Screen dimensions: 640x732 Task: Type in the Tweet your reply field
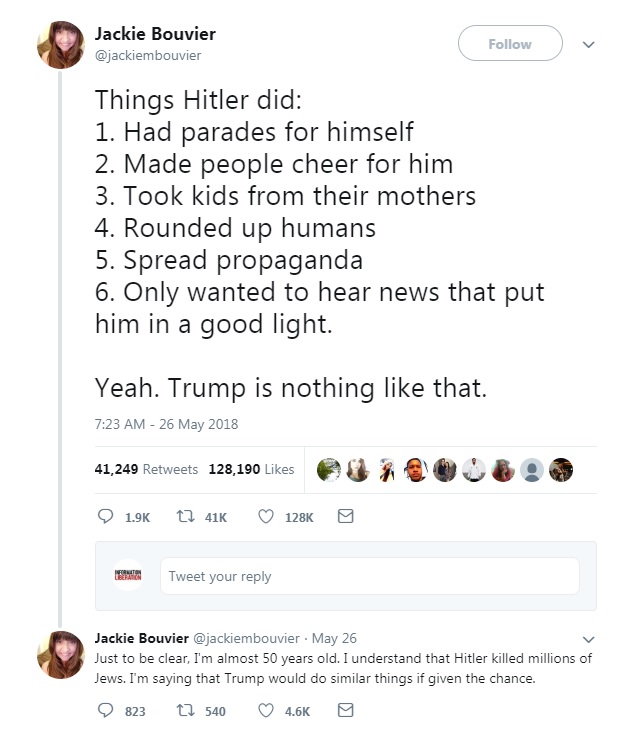[x=369, y=576]
